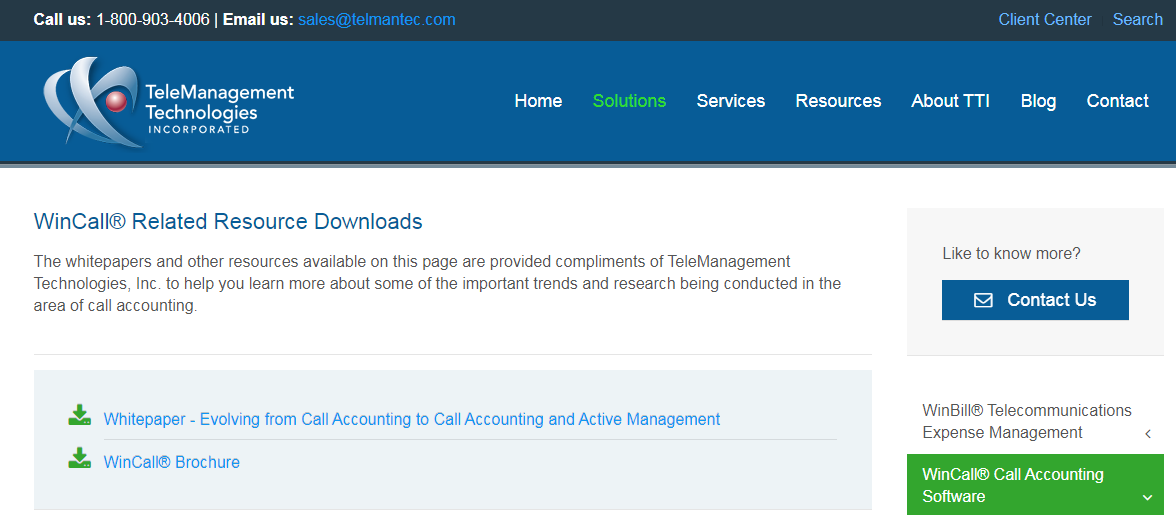
Task: Open the Solutions menu item
Action: tap(629, 101)
